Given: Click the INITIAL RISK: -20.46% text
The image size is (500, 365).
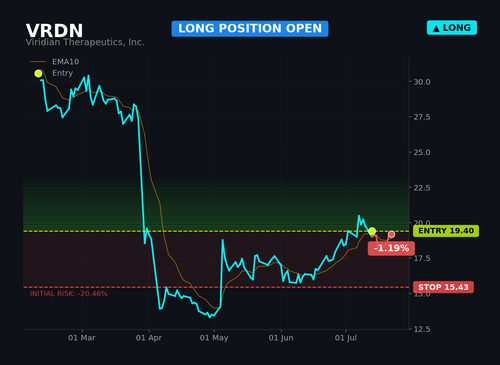Looking at the screenshot, I should (x=69, y=294).
